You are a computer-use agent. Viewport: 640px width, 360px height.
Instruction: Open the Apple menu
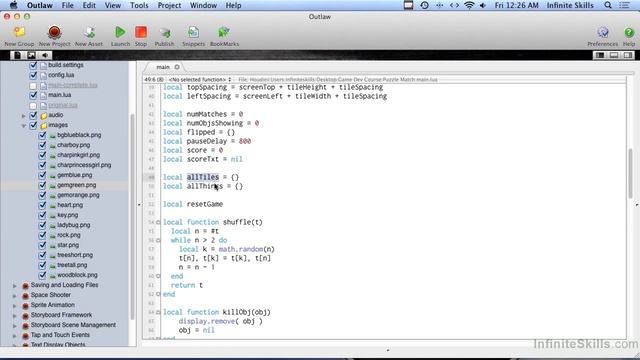coord(13,5)
